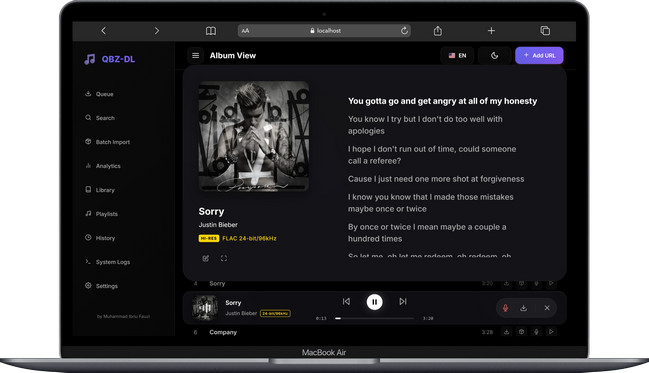This screenshot has height=373, width=649.
Task: Jump to lyric 'I know you know that'
Action: [x=430, y=203]
